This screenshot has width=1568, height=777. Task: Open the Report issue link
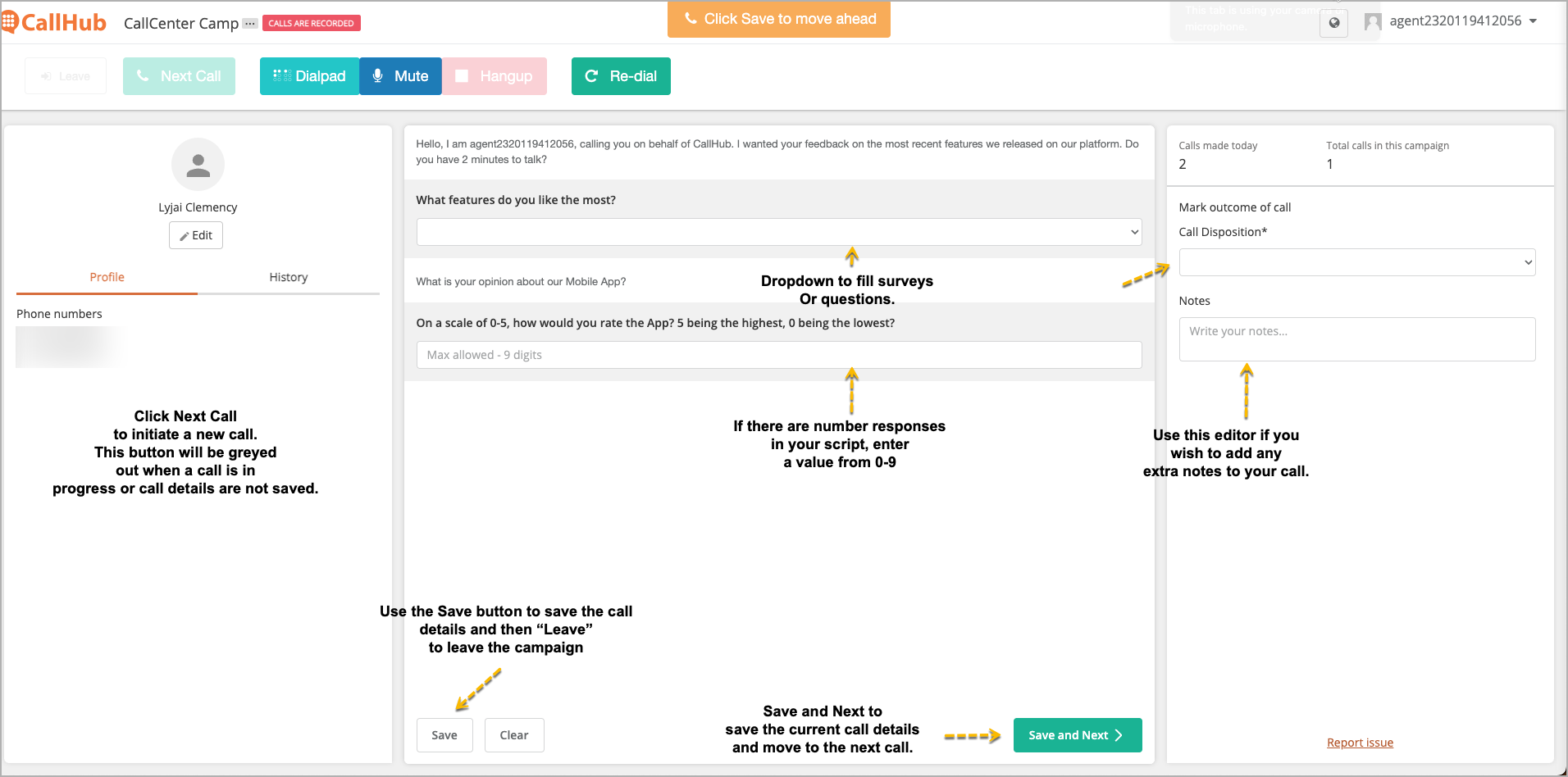pos(1360,743)
